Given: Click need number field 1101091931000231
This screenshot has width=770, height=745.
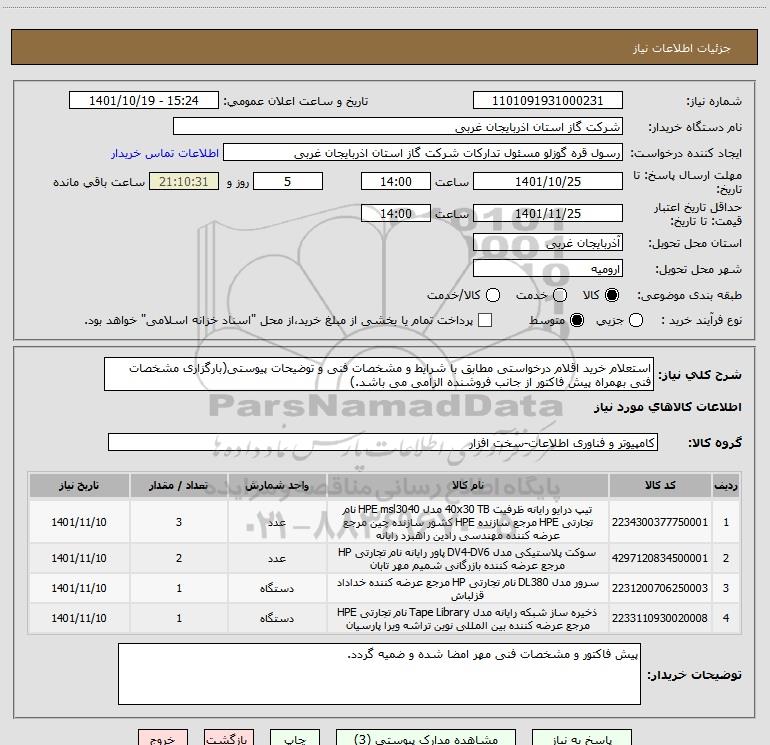Looking at the screenshot, I should point(548,100).
